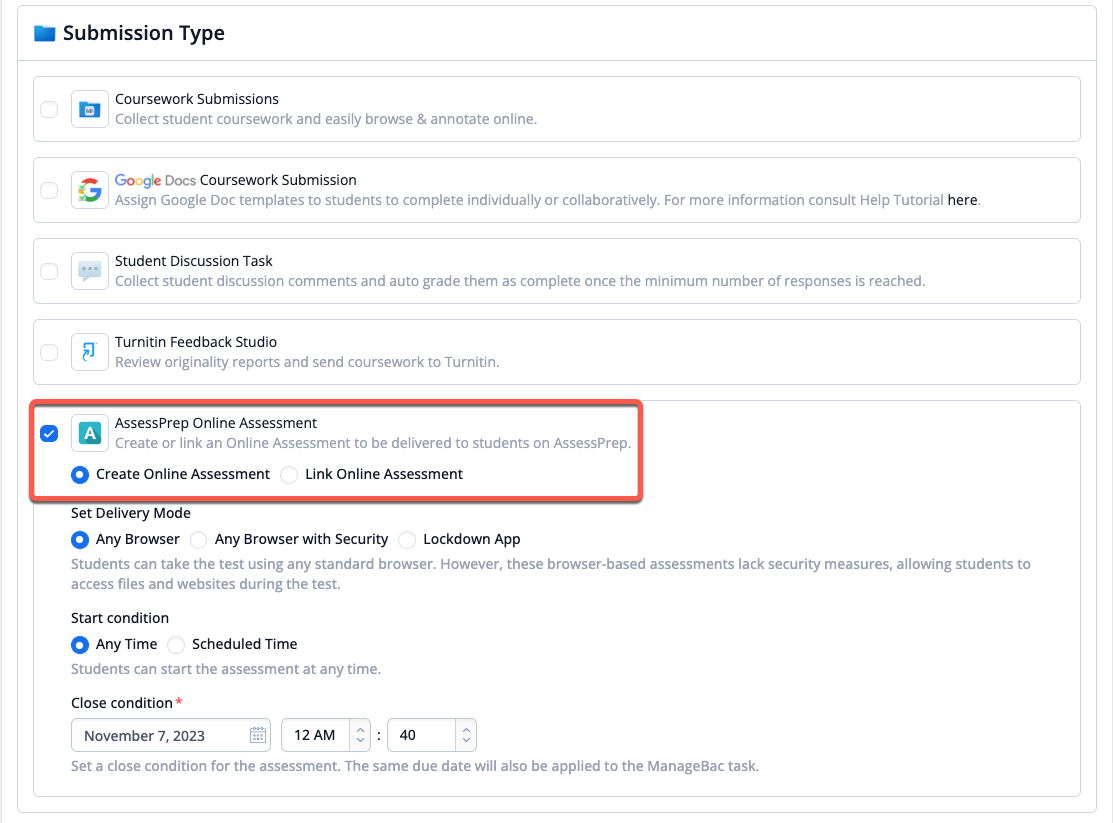The width and height of the screenshot is (1113, 823).
Task: Click the Coursework Submissions icon
Action: (89, 109)
